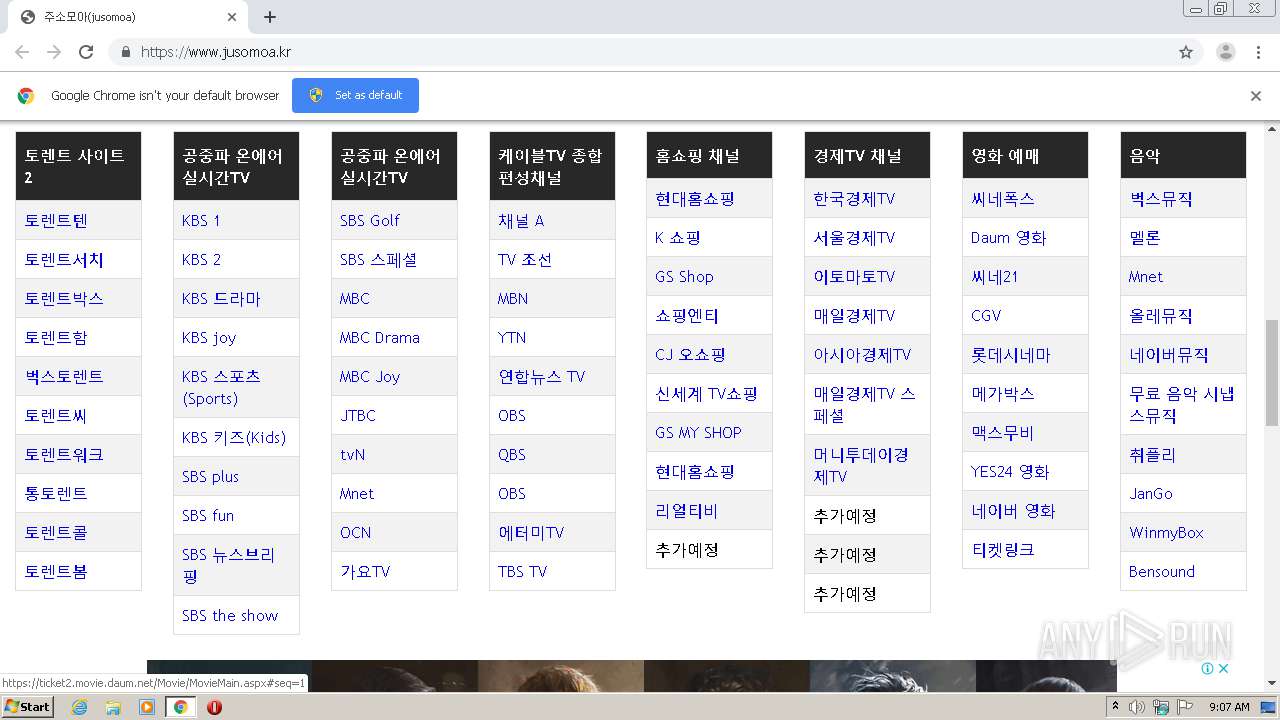The height and width of the screenshot is (720, 1280).
Task: Show hidden system tray icons arrow
Action: [1116, 707]
